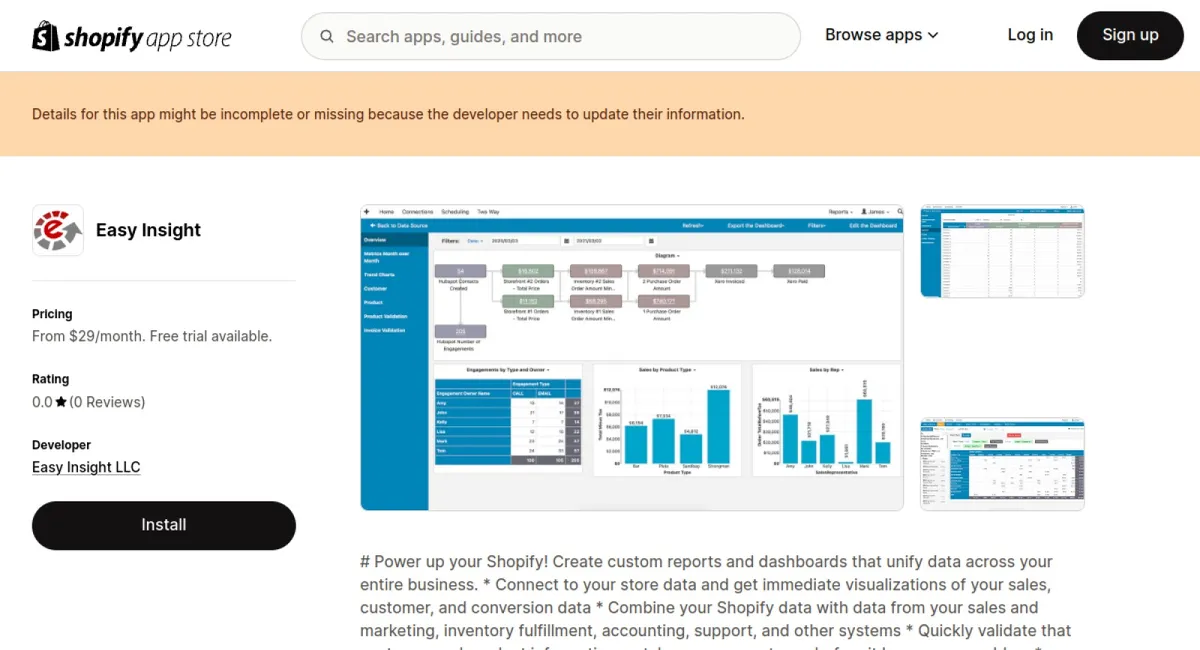The height and width of the screenshot is (650, 1200).
Task: Click the Easy Insight app icon
Action: (58, 230)
